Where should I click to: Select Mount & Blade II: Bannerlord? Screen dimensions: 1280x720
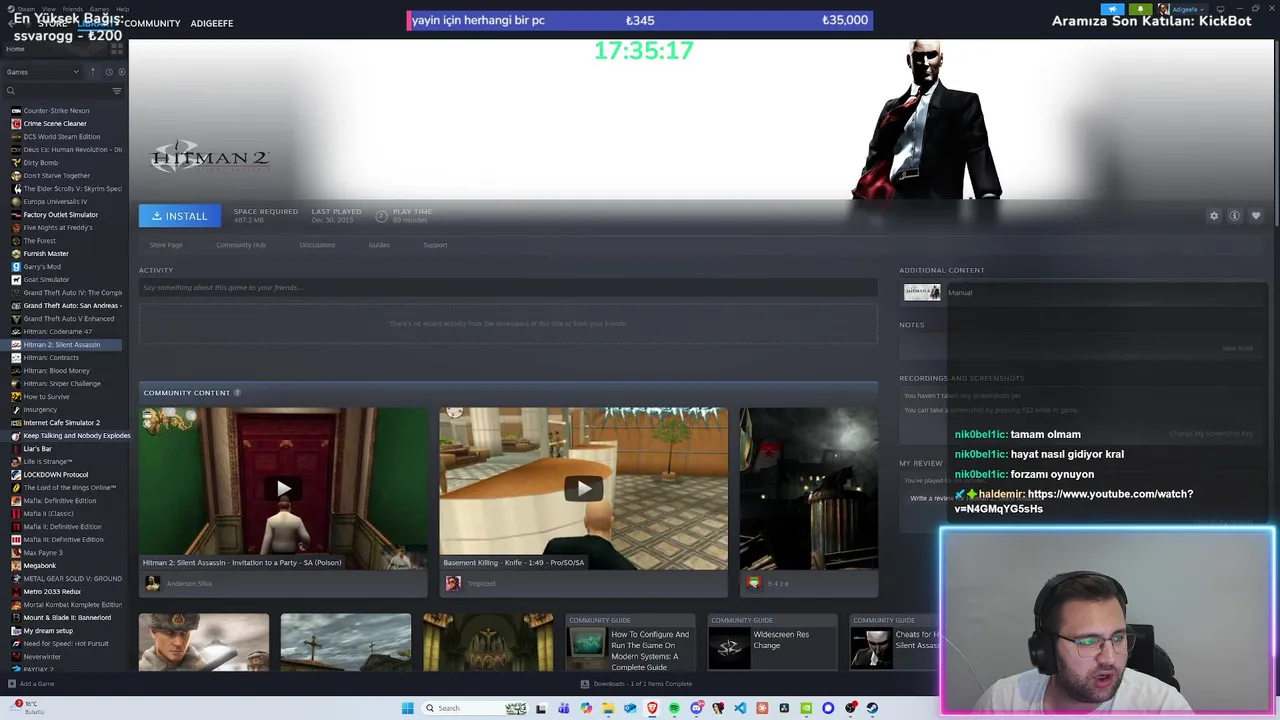pyautogui.click(x=66, y=618)
